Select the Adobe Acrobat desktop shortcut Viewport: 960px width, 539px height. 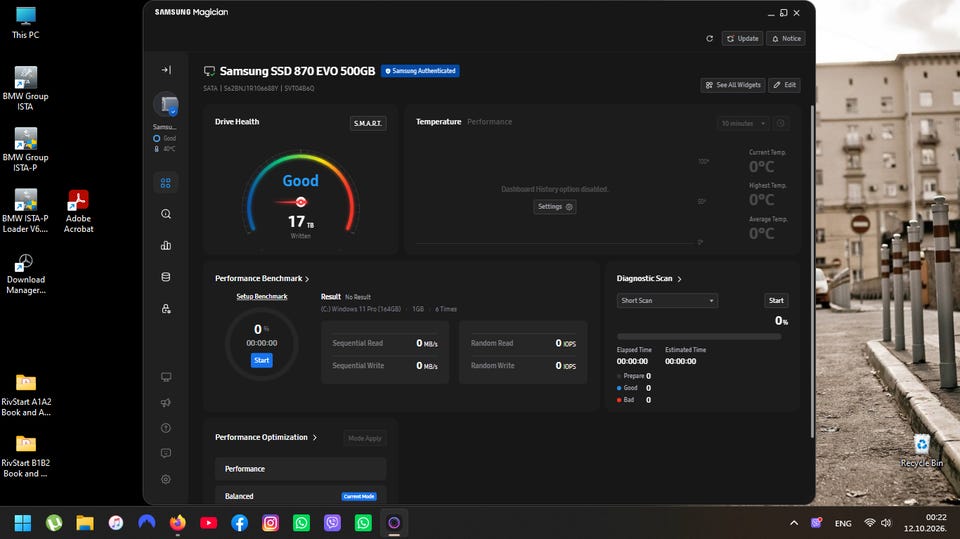[x=78, y=211]
